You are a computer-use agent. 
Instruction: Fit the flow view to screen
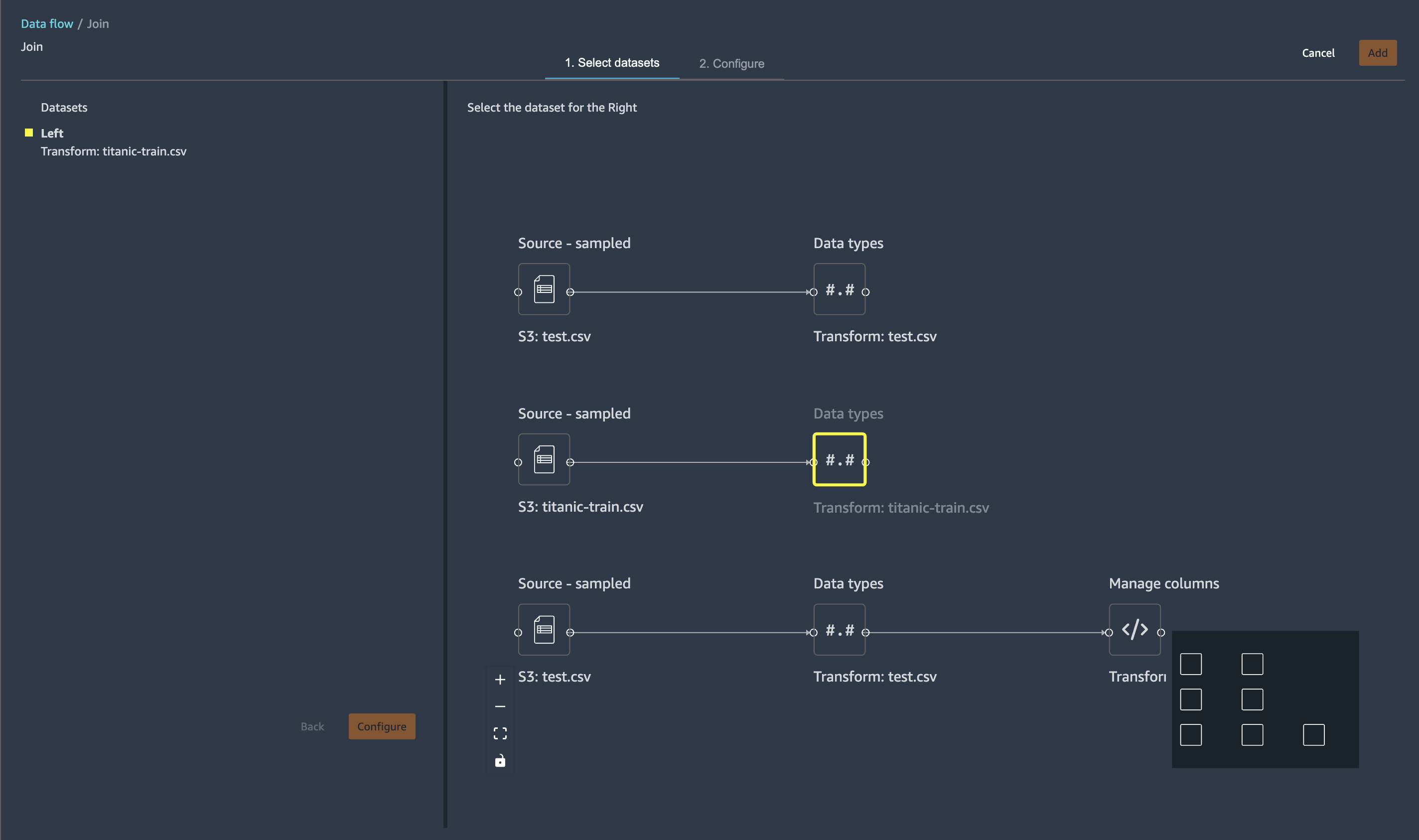pyautogui.click(x=500, y=733)
